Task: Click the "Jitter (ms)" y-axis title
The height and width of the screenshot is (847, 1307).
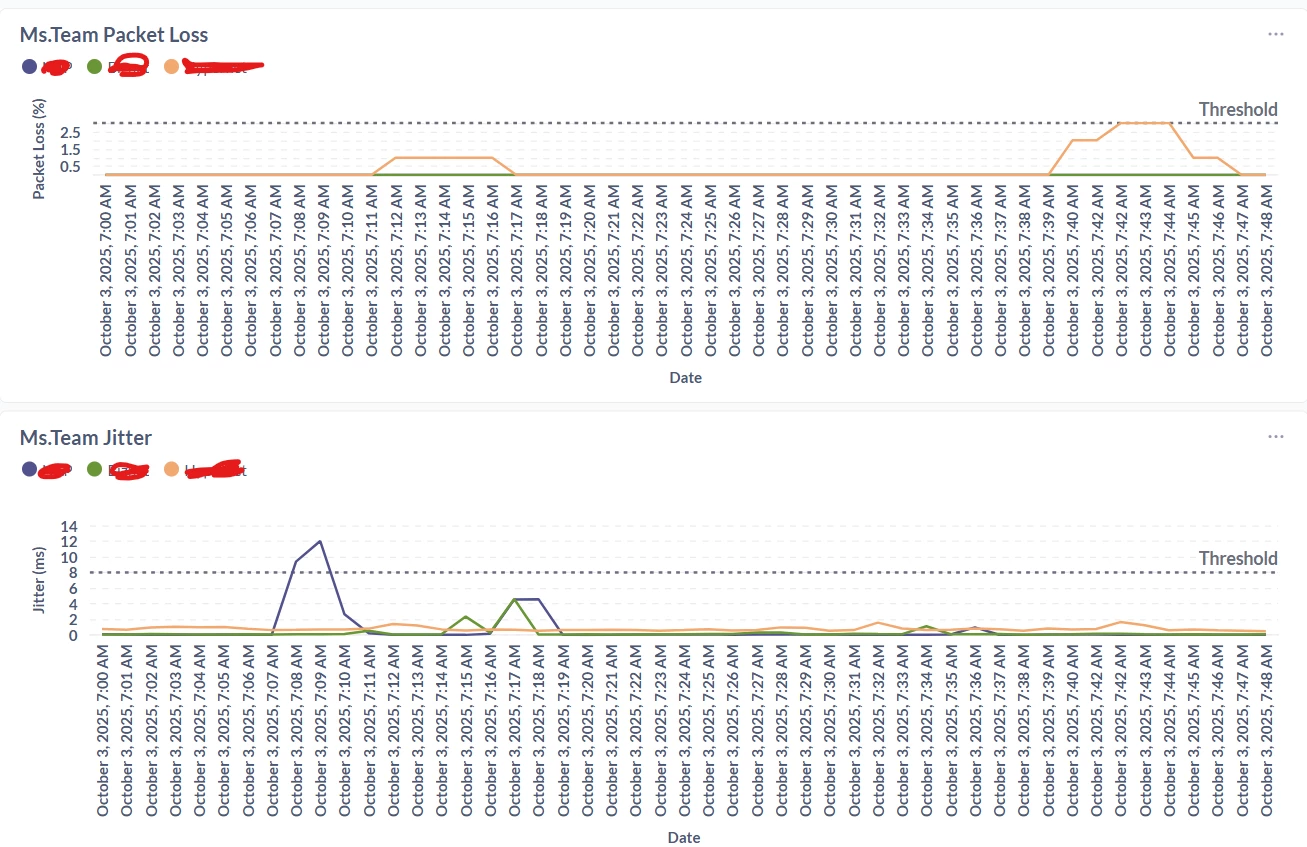Action: coord(39,580)
